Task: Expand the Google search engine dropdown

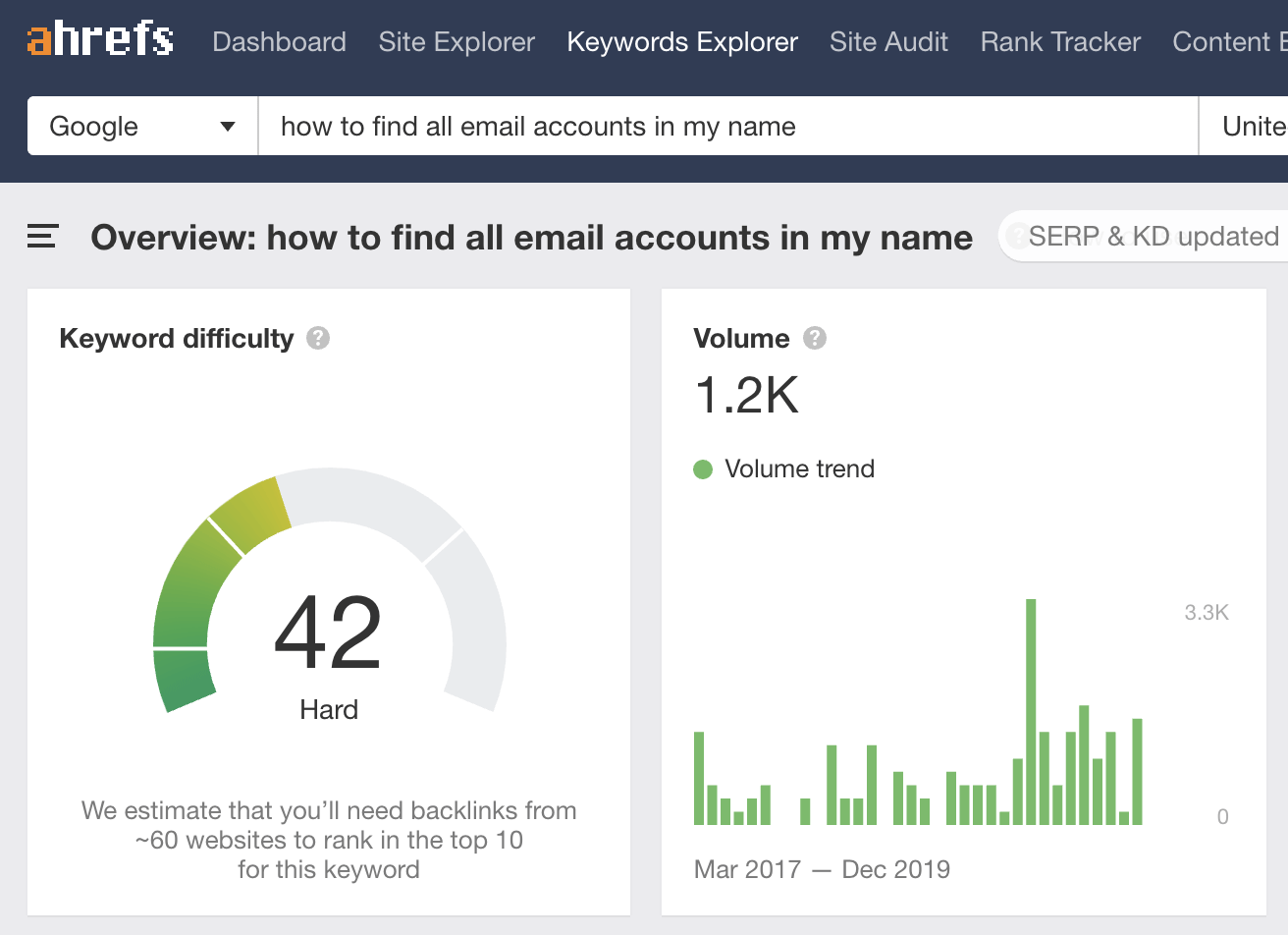Action: tap(142, 126)
